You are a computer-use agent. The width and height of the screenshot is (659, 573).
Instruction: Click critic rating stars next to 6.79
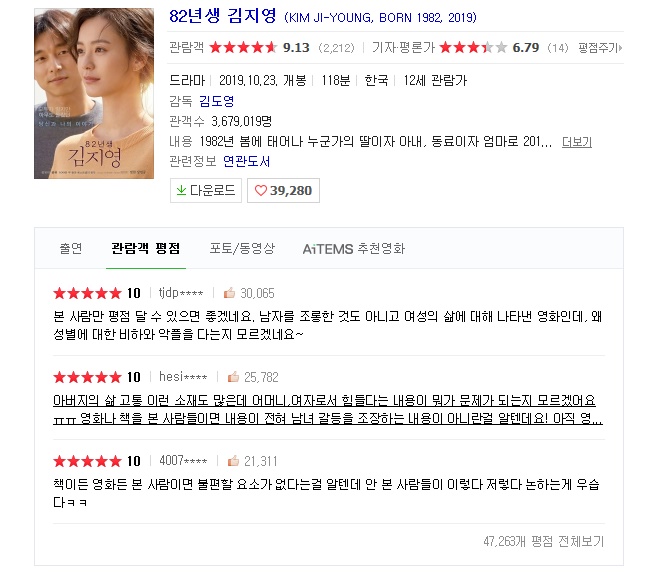473,48
